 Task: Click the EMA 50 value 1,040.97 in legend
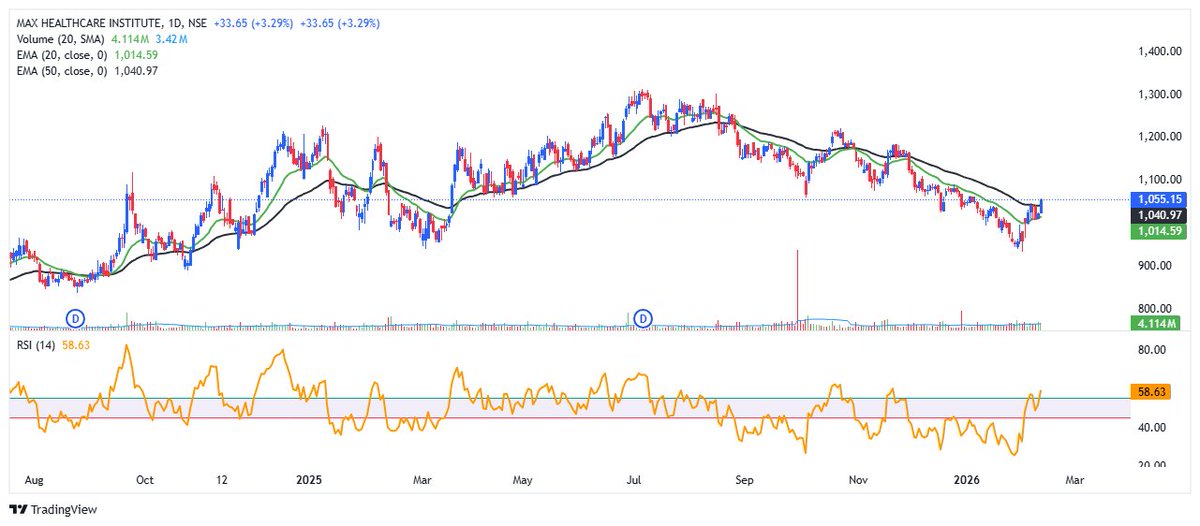pos(136,71)
